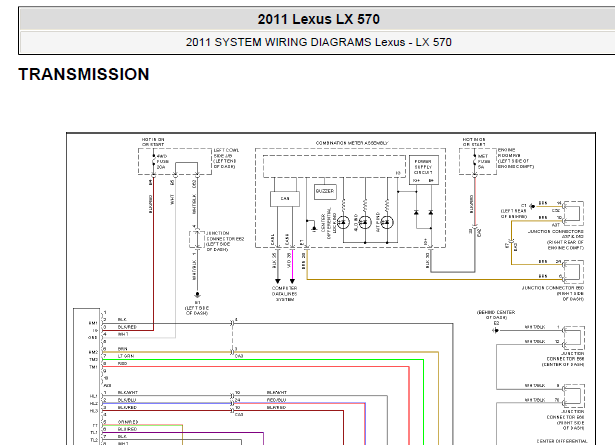Select the HL1 terminal label
The width and height of the screenshot is (615, 445).
94,396
